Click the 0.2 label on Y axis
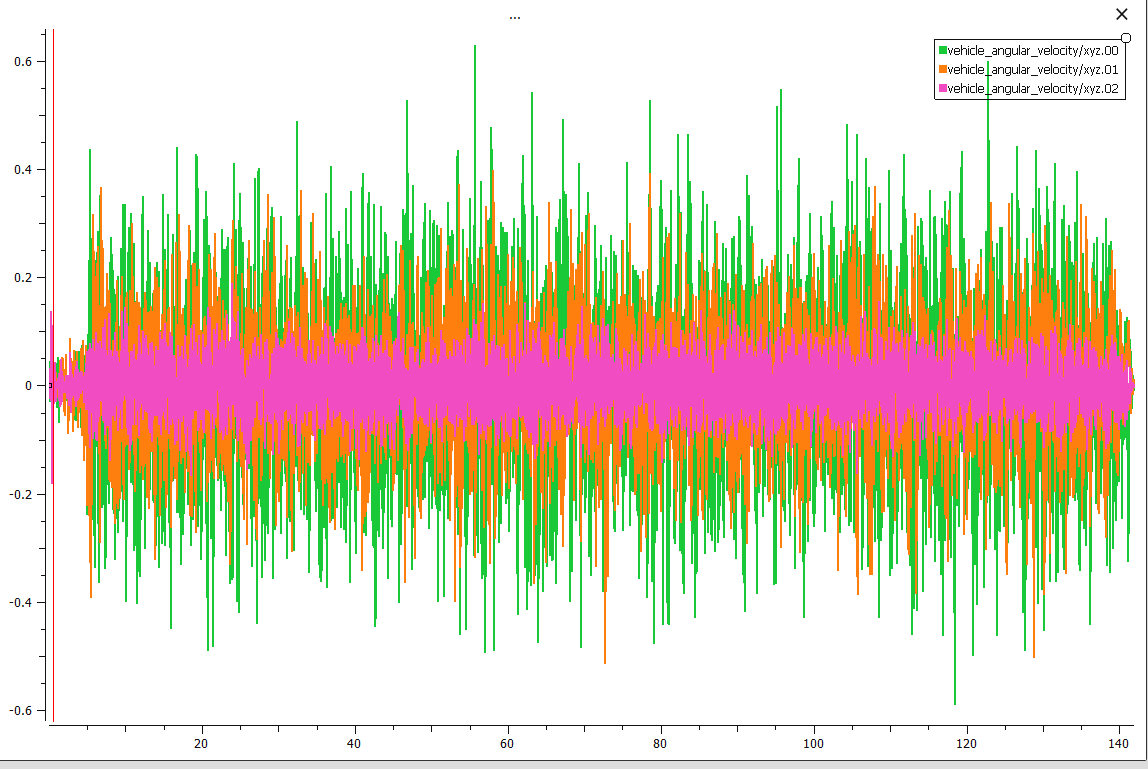 pos(22,277)
